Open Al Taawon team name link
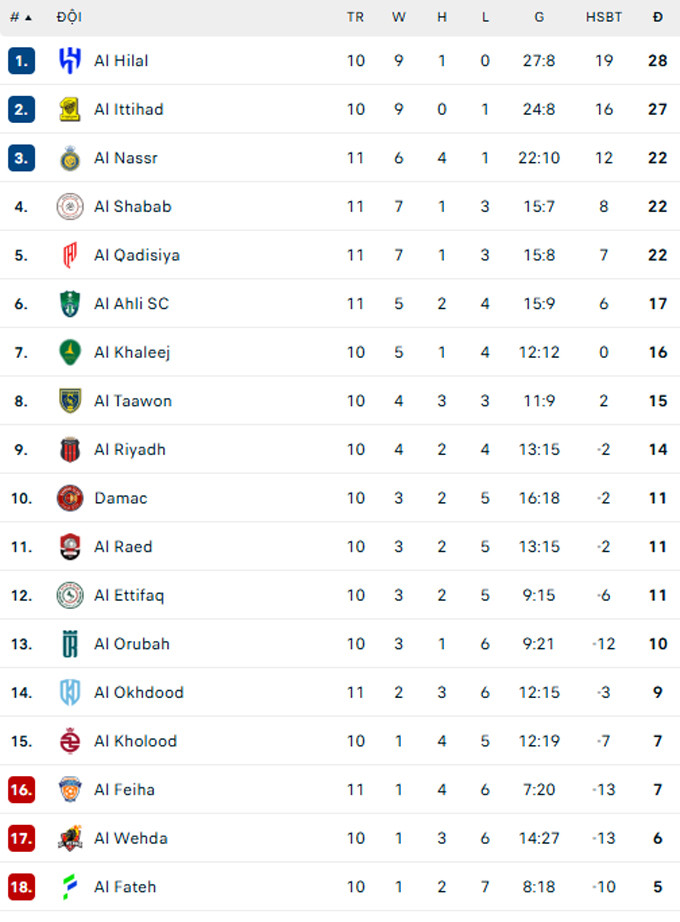680x922 pixels. click(133, 401)
